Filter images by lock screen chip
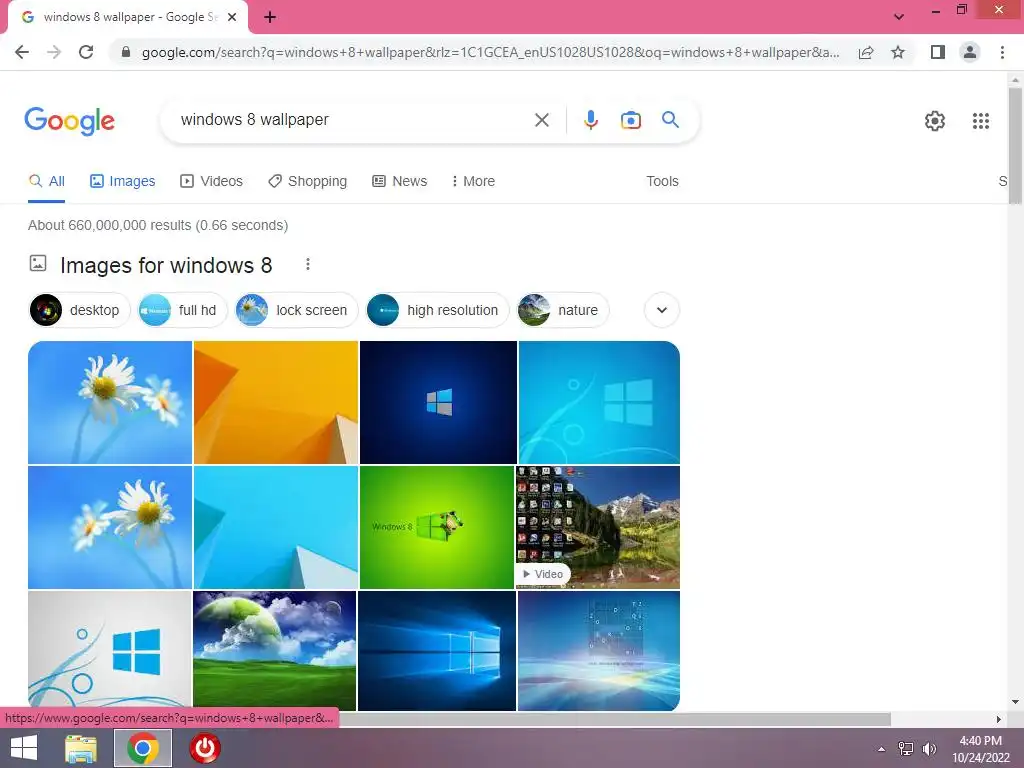The height and width of the screenshot is (768, 1024). point(296,310)
